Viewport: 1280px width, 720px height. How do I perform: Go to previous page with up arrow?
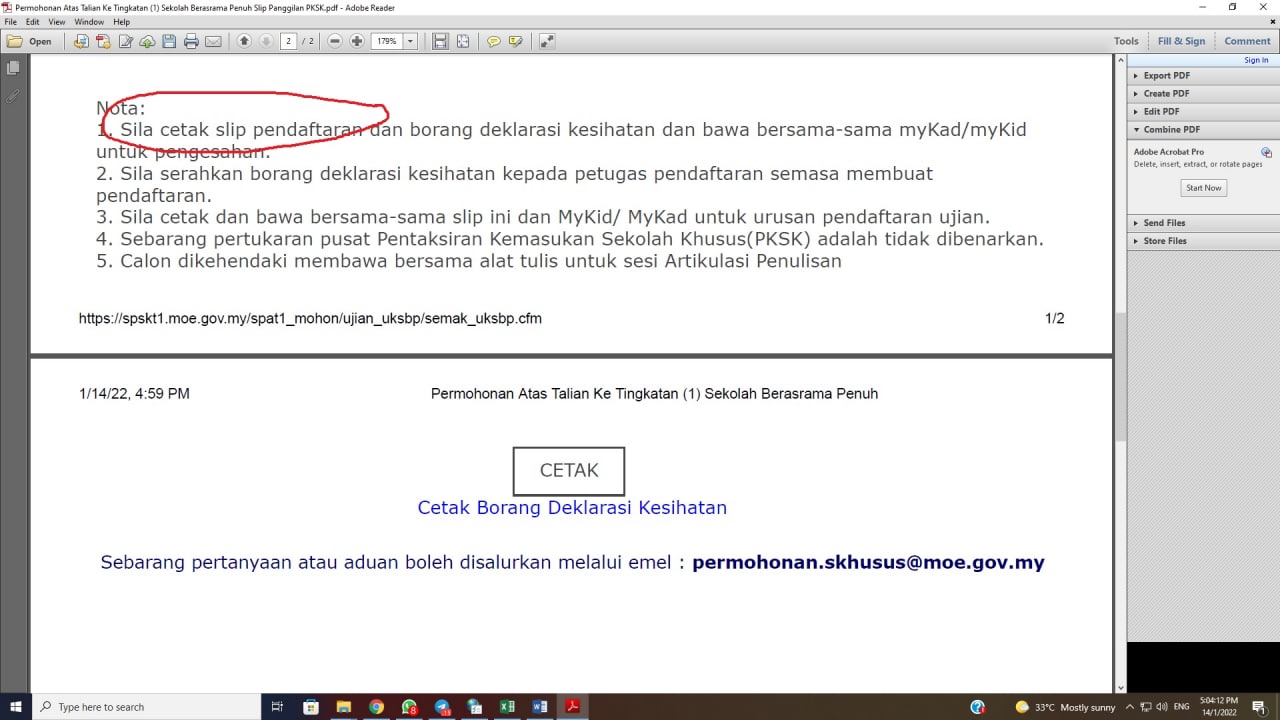tap(244, 41)
